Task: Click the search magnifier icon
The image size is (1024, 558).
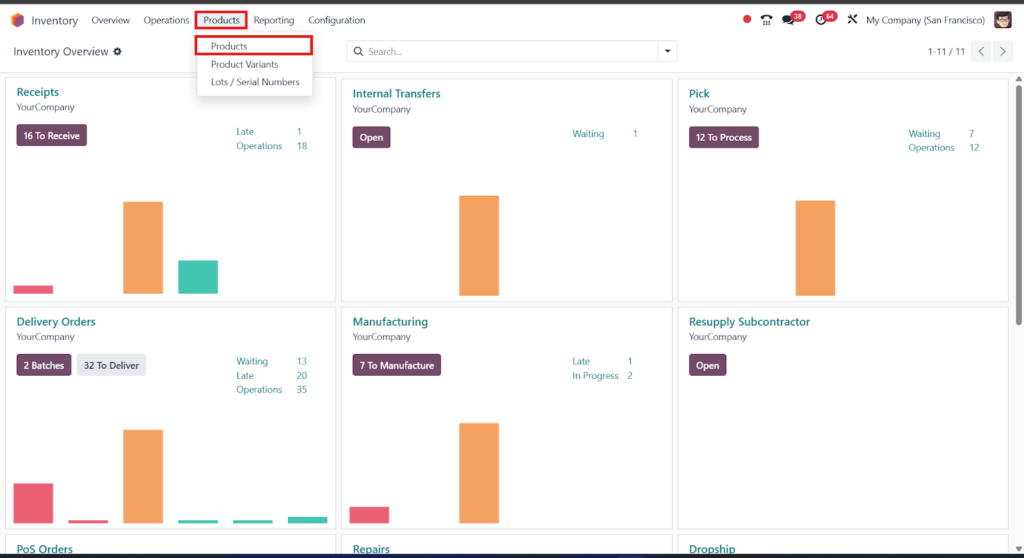Action: (x=359, y=51)
